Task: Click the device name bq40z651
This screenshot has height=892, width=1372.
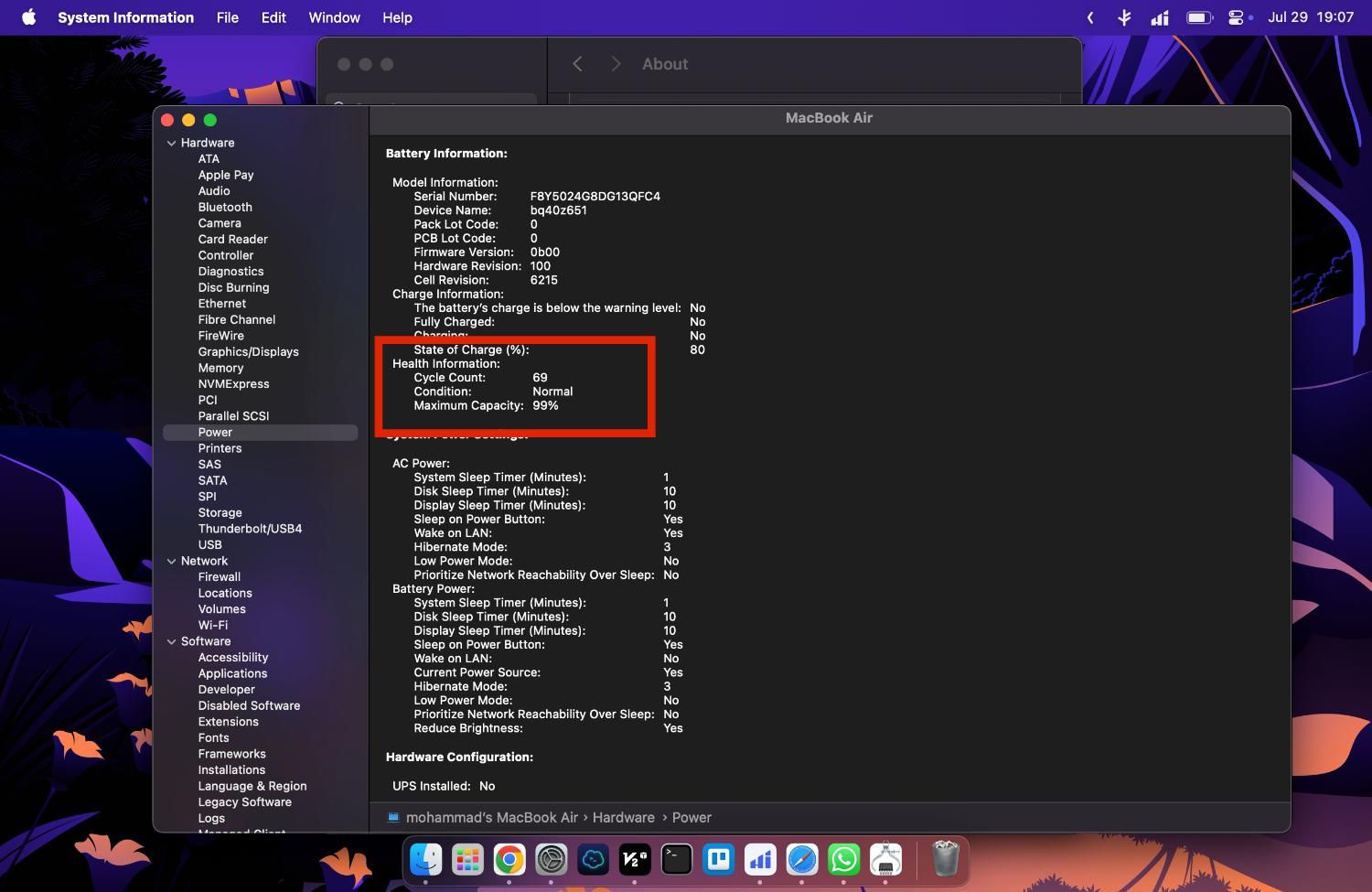Action: 559,210
